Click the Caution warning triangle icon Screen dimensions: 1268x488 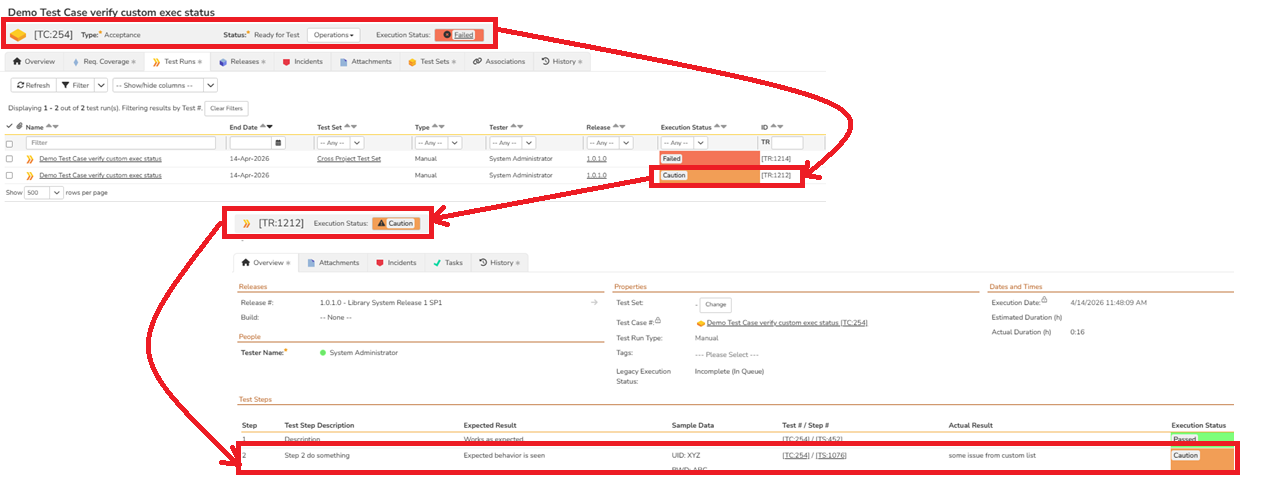point(381,223)
